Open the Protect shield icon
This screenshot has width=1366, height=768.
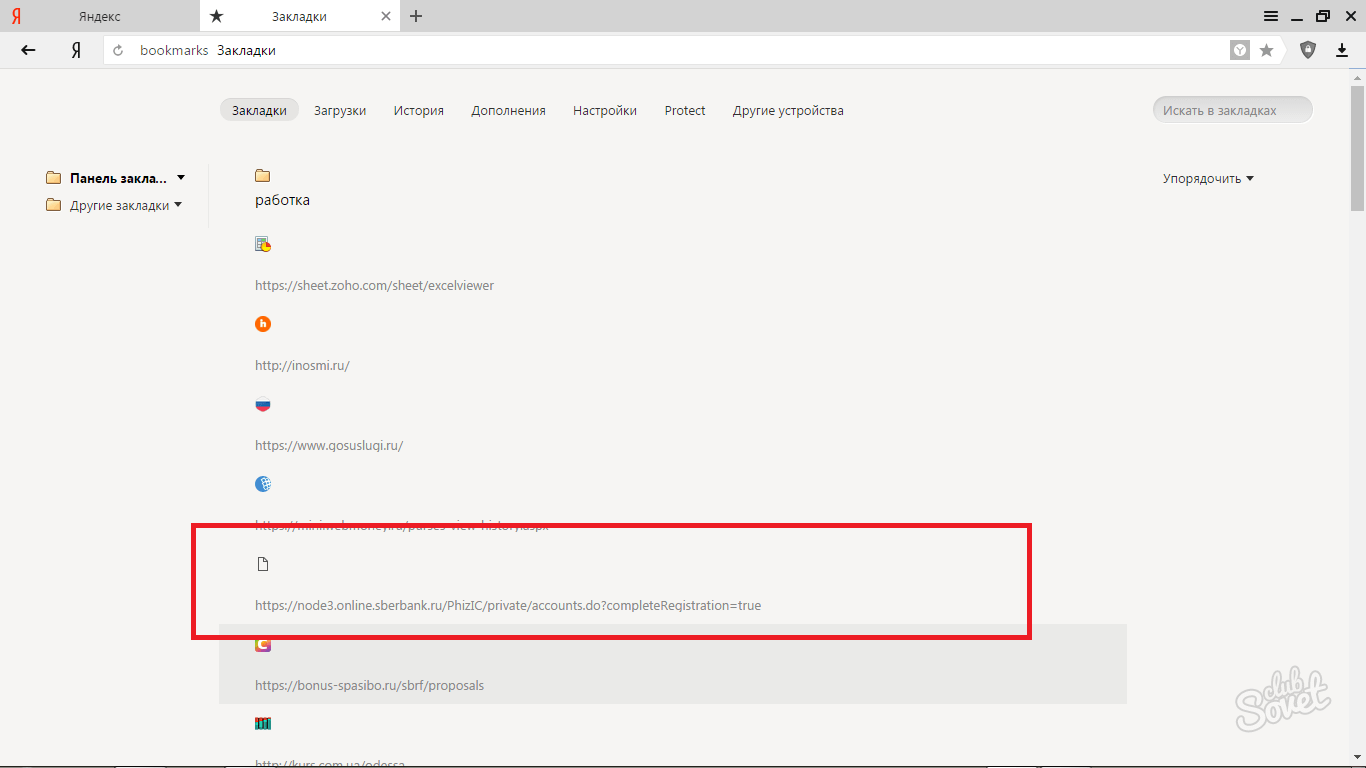click(x=1307, y=50)
